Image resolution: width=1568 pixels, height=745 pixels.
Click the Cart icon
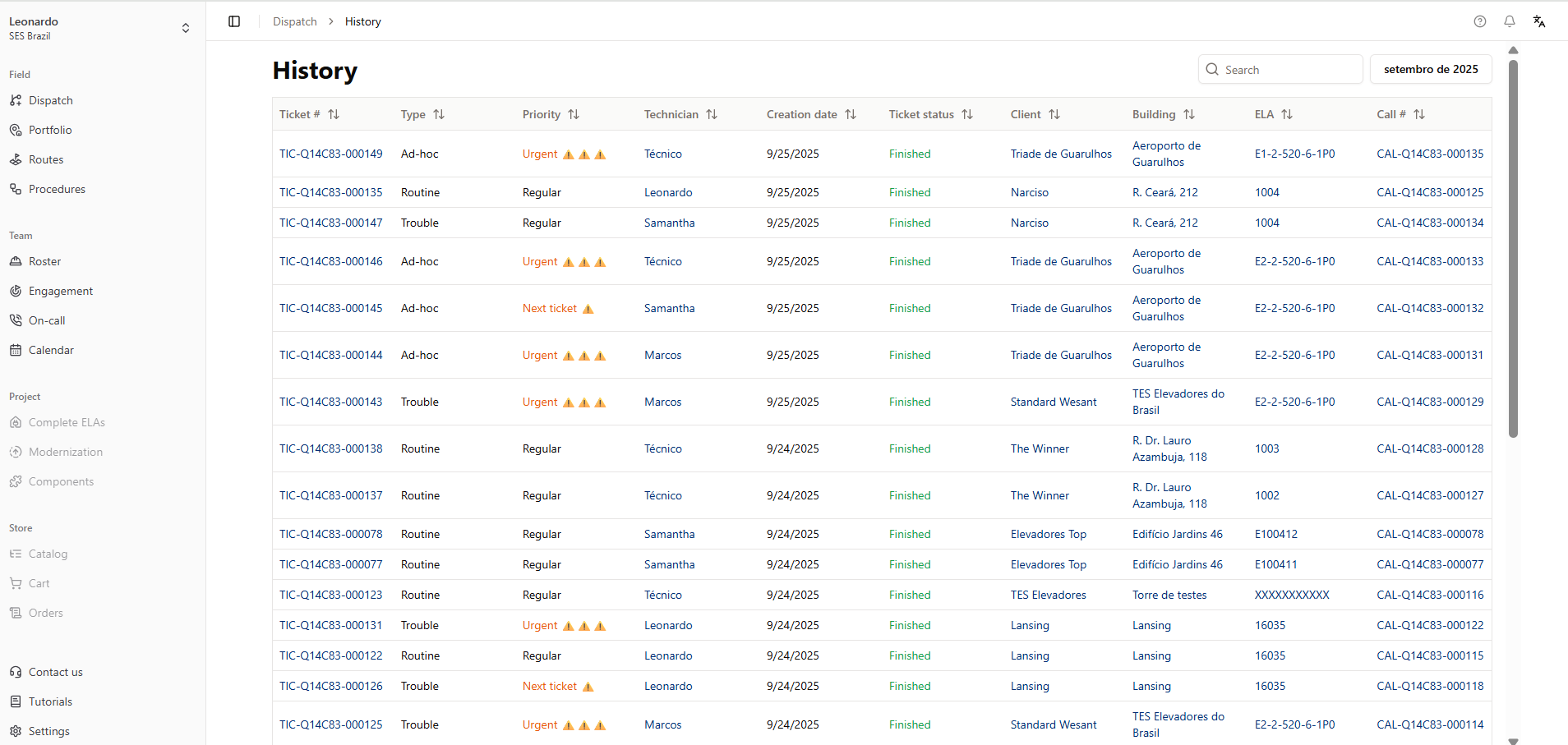pos(16,583)
